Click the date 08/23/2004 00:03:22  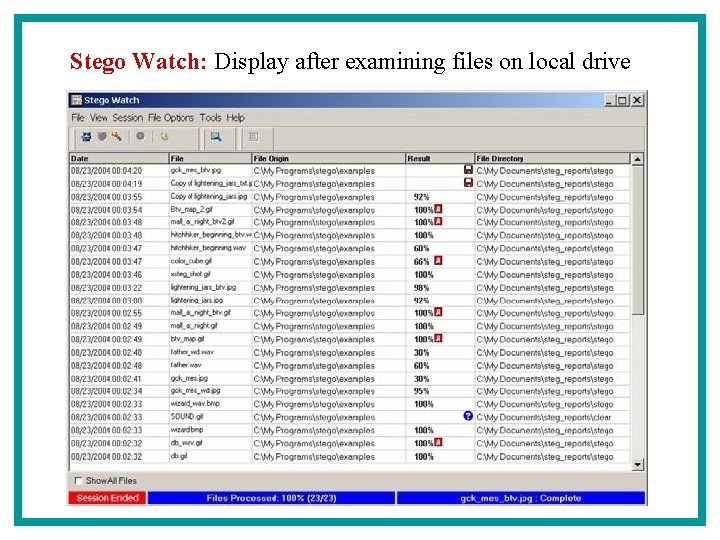(x=107, y=288)
